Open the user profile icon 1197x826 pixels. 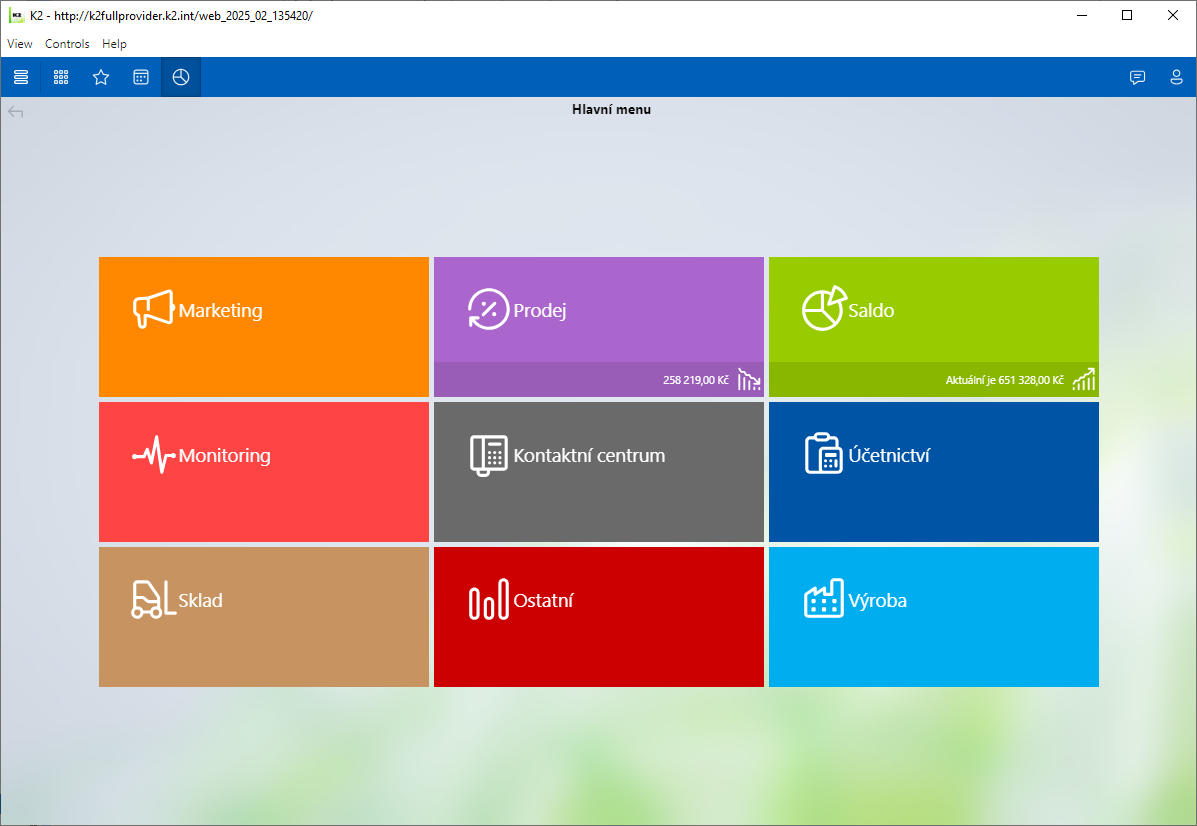click(x=1176, y=77)
